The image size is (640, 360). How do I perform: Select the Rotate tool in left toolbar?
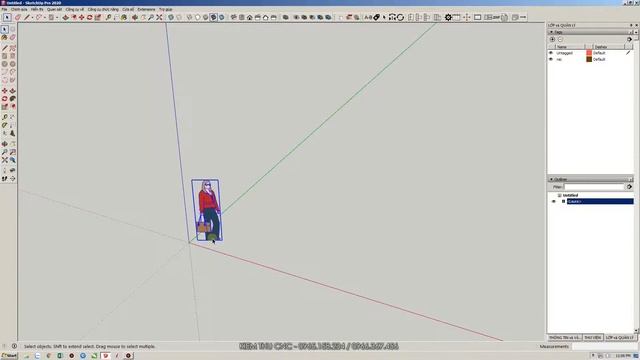[x=4, y=99]
